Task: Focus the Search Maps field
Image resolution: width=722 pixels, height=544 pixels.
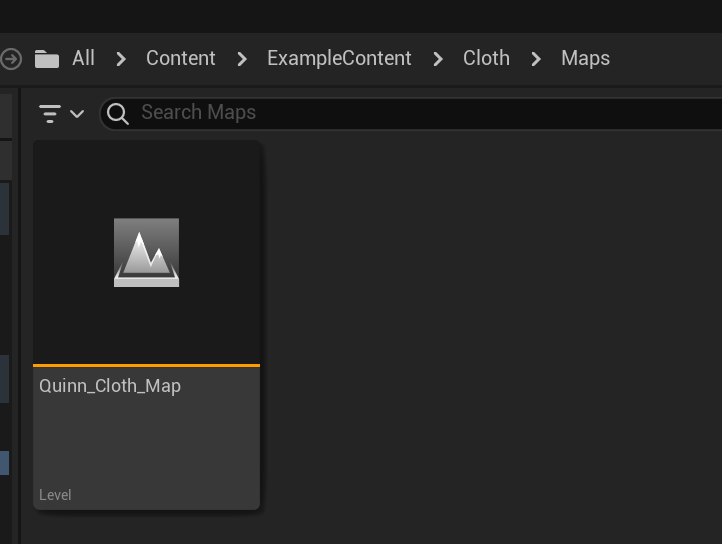Action: coord(412,113)
